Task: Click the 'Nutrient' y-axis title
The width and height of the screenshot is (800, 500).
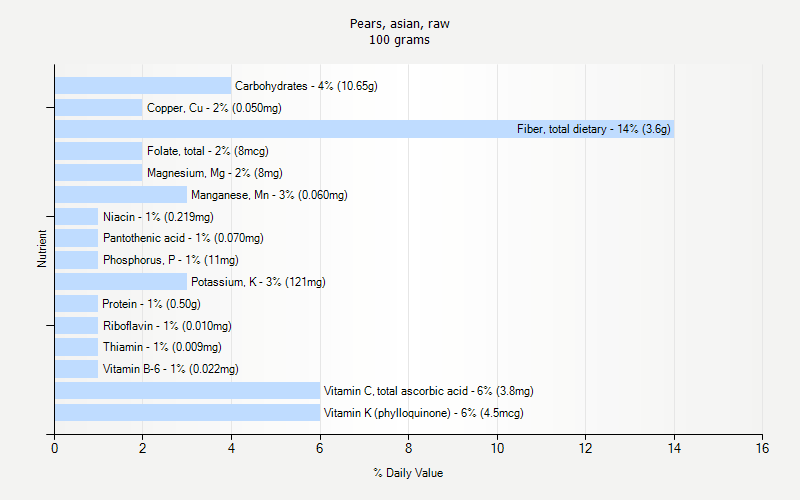Action: click(42, 248)
